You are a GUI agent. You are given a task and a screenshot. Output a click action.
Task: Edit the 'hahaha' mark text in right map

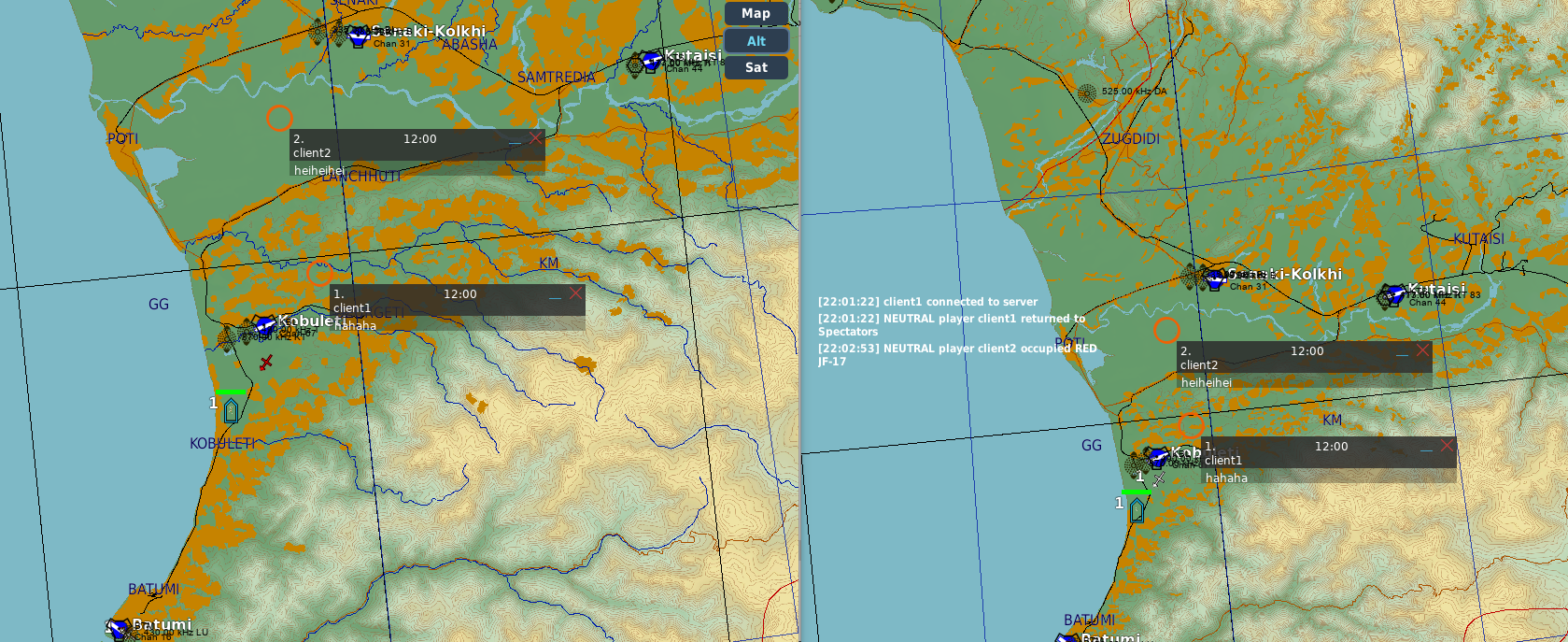point(1329,478)
